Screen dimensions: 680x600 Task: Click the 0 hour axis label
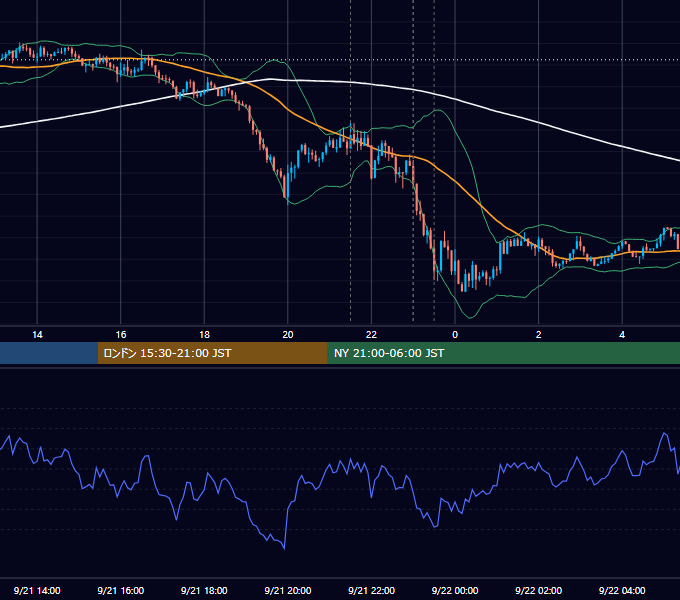455,335
